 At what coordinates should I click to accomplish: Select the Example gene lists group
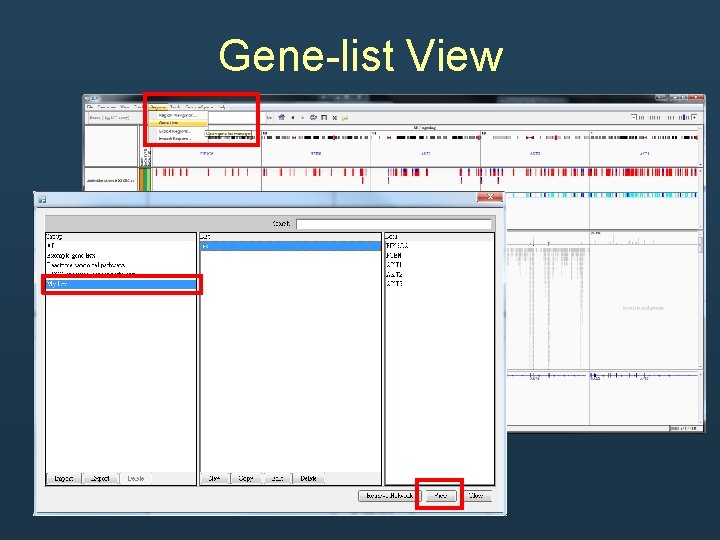point(121,256)
